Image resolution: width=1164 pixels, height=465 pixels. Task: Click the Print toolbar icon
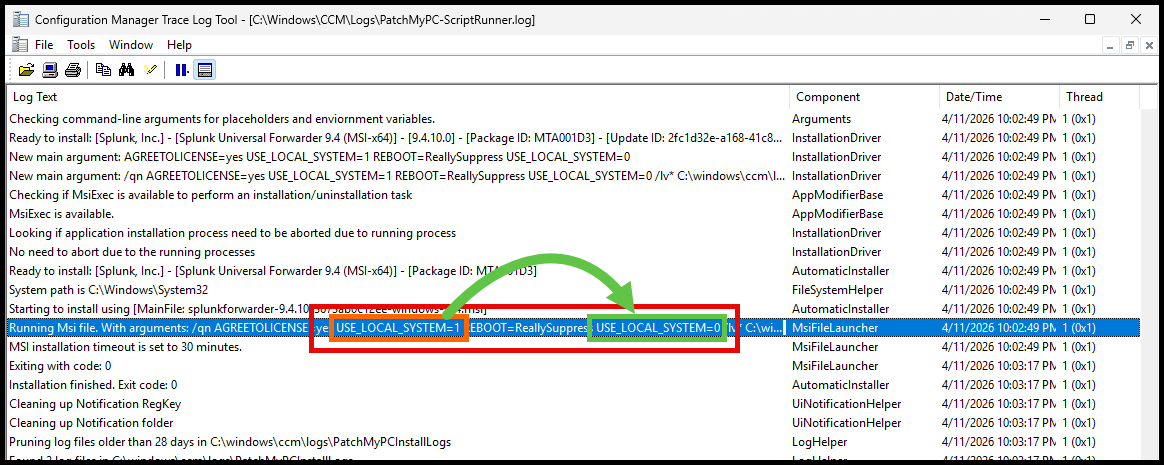72,71
